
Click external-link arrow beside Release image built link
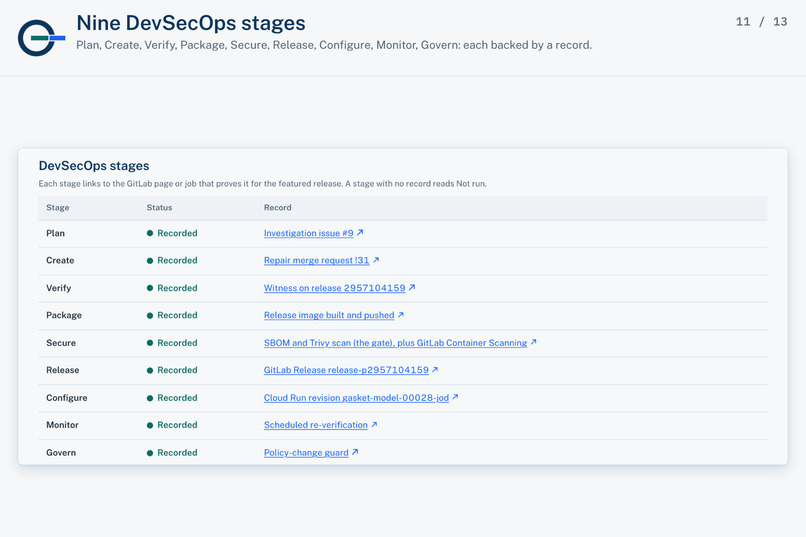tap(400, 314)
